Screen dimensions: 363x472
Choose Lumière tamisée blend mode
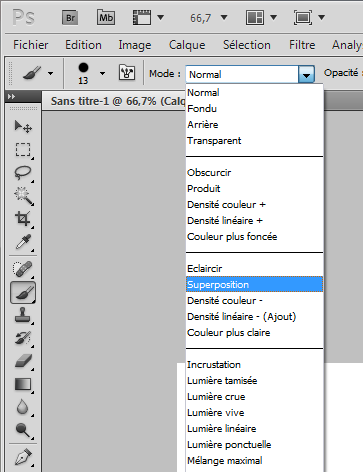pyautogui.click(x=255, y=380)
